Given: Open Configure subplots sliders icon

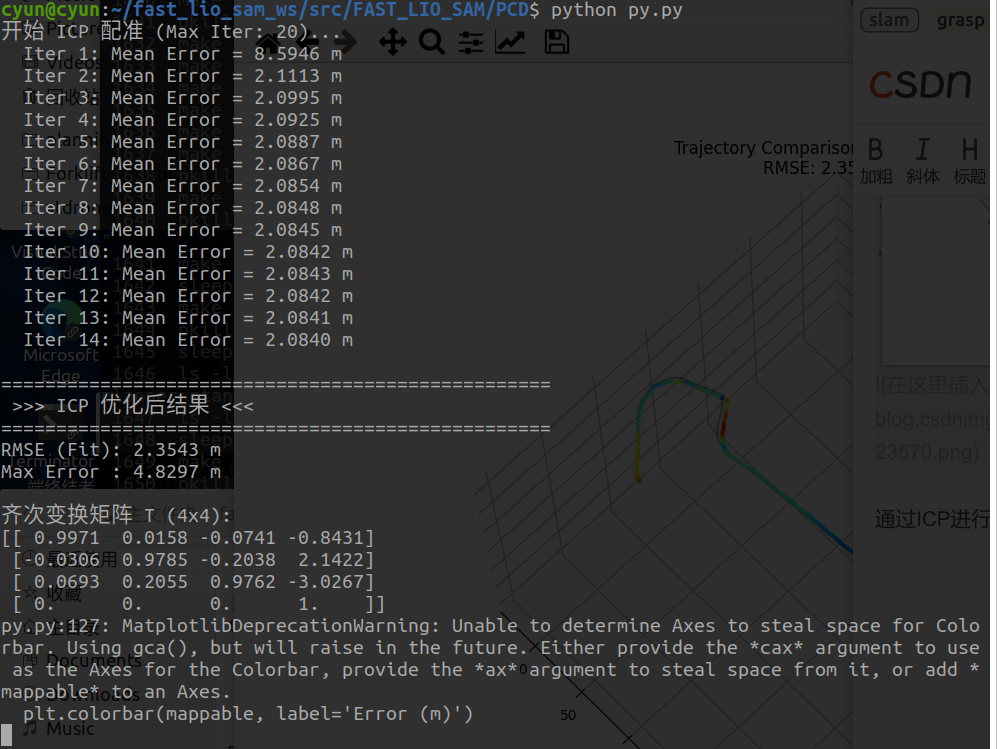Looking at the screenshot, I should coord(471,43).
